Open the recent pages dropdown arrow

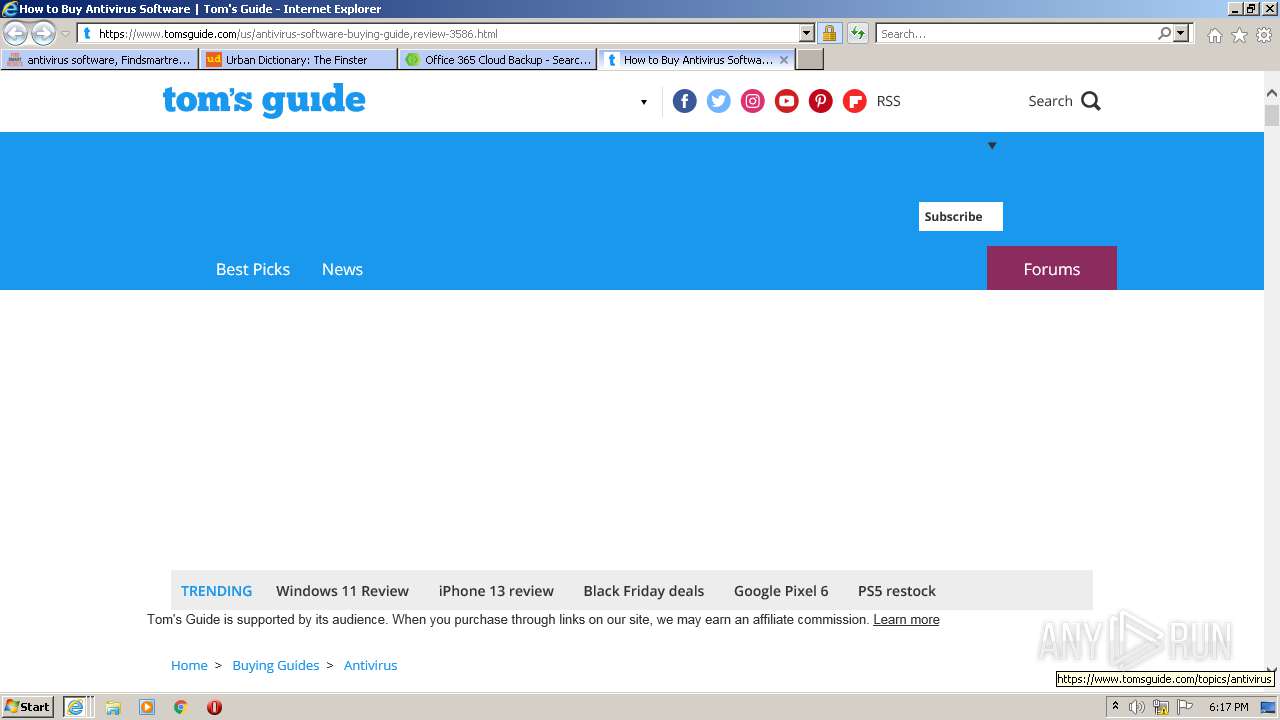(66, 34)
